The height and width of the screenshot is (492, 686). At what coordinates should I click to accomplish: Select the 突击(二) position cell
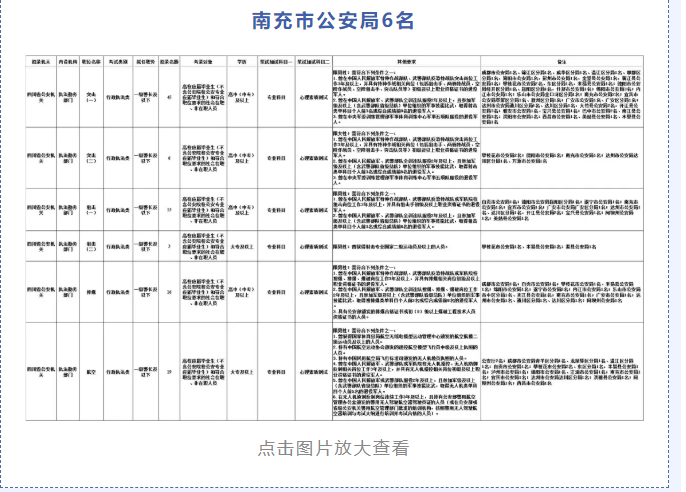click(89, 157)
